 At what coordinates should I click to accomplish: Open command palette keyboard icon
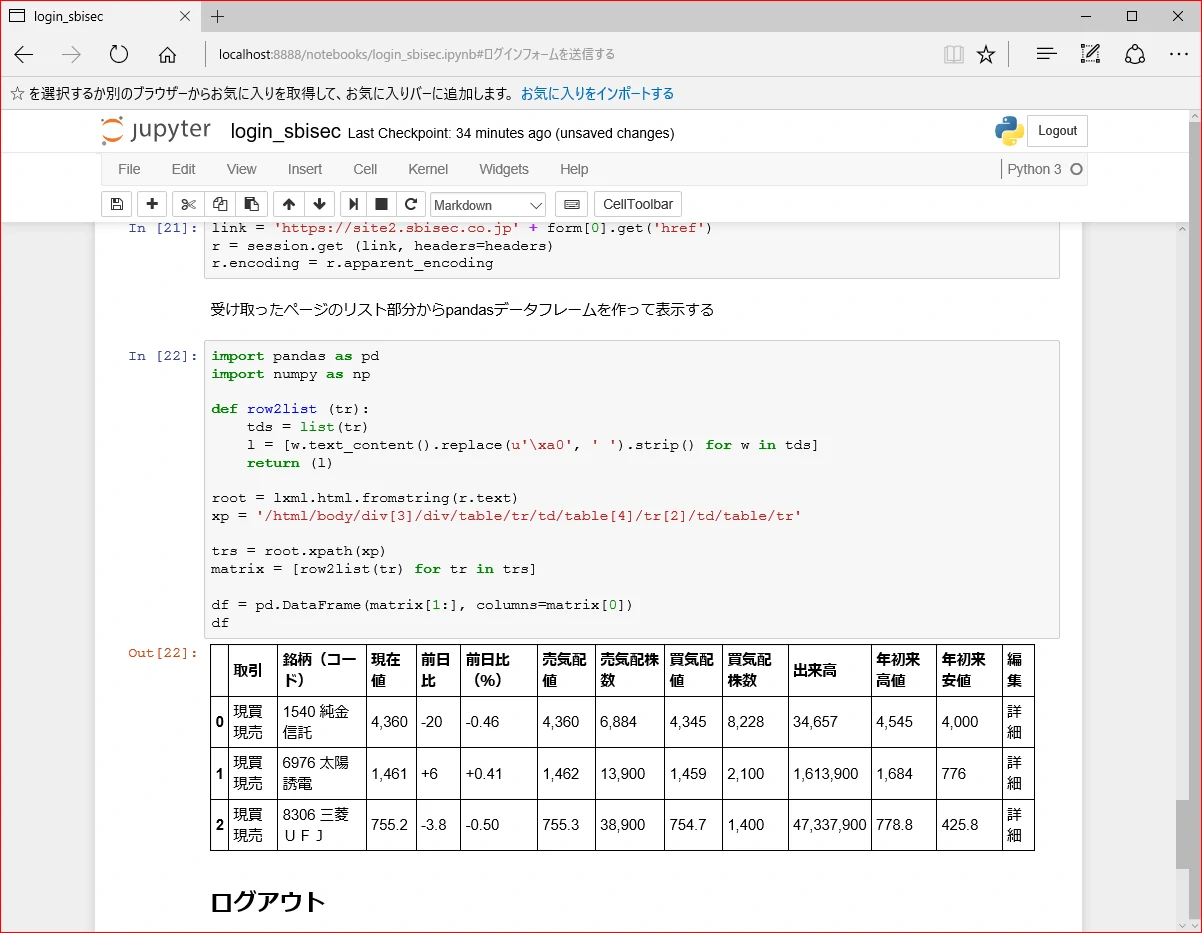(x=571, y=204)
